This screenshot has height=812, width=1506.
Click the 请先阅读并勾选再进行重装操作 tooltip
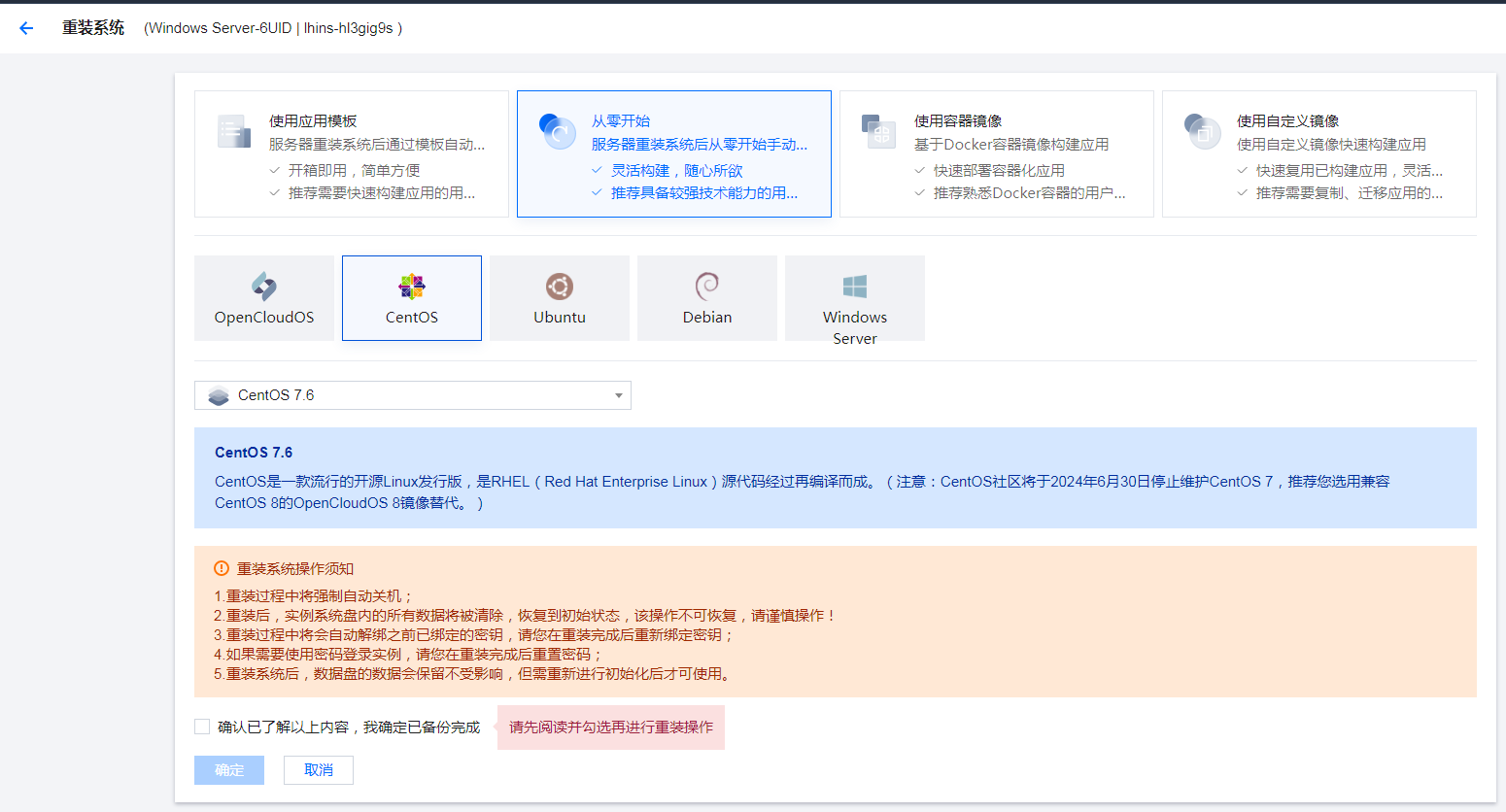(611, 727)
